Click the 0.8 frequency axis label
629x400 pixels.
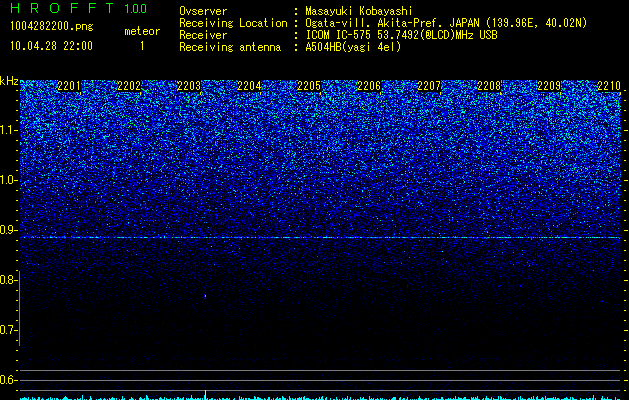[x=8, y=280]
